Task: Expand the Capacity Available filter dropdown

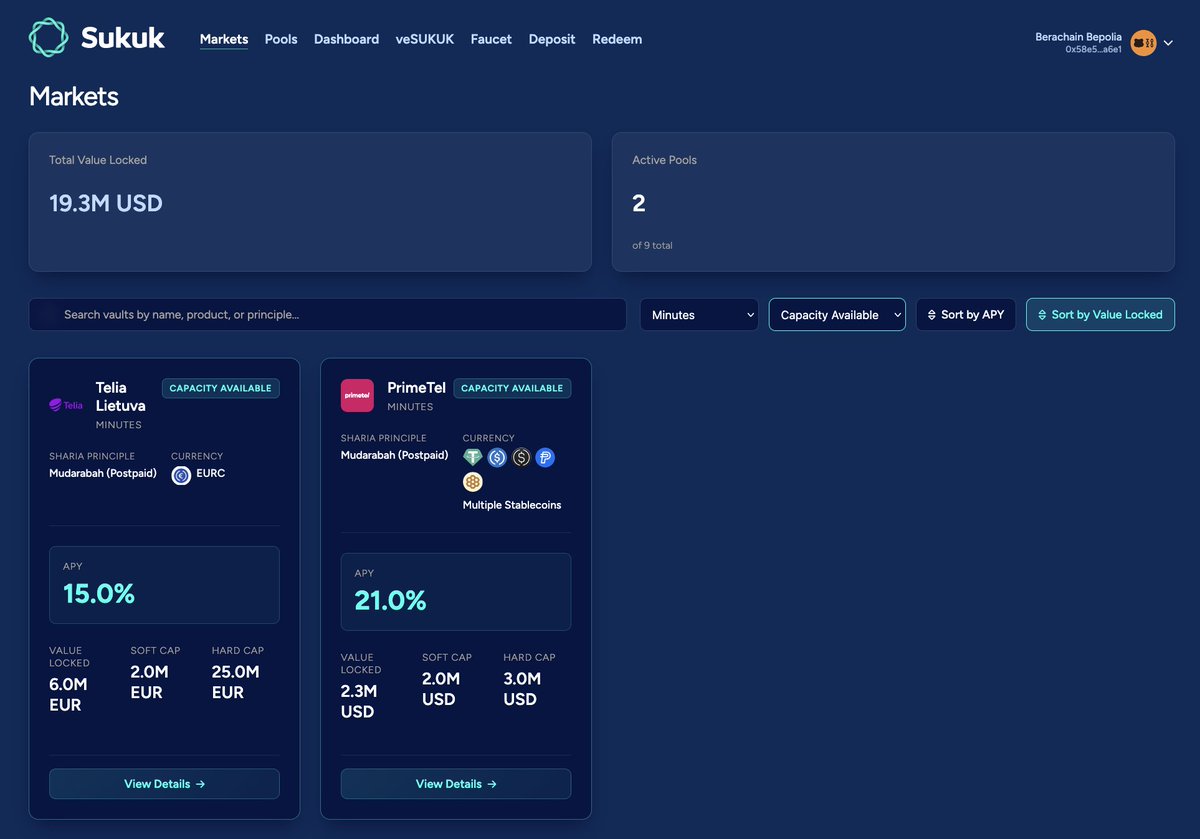Action: [x=837, y=314]
